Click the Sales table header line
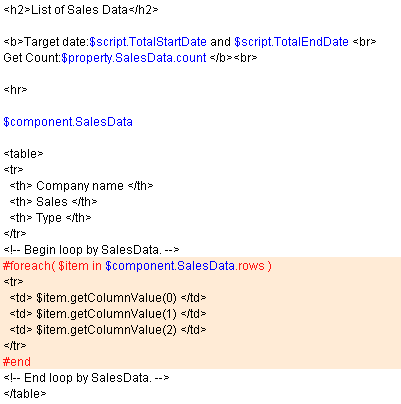This screenshot has width=401, height=404. [53, 202]
